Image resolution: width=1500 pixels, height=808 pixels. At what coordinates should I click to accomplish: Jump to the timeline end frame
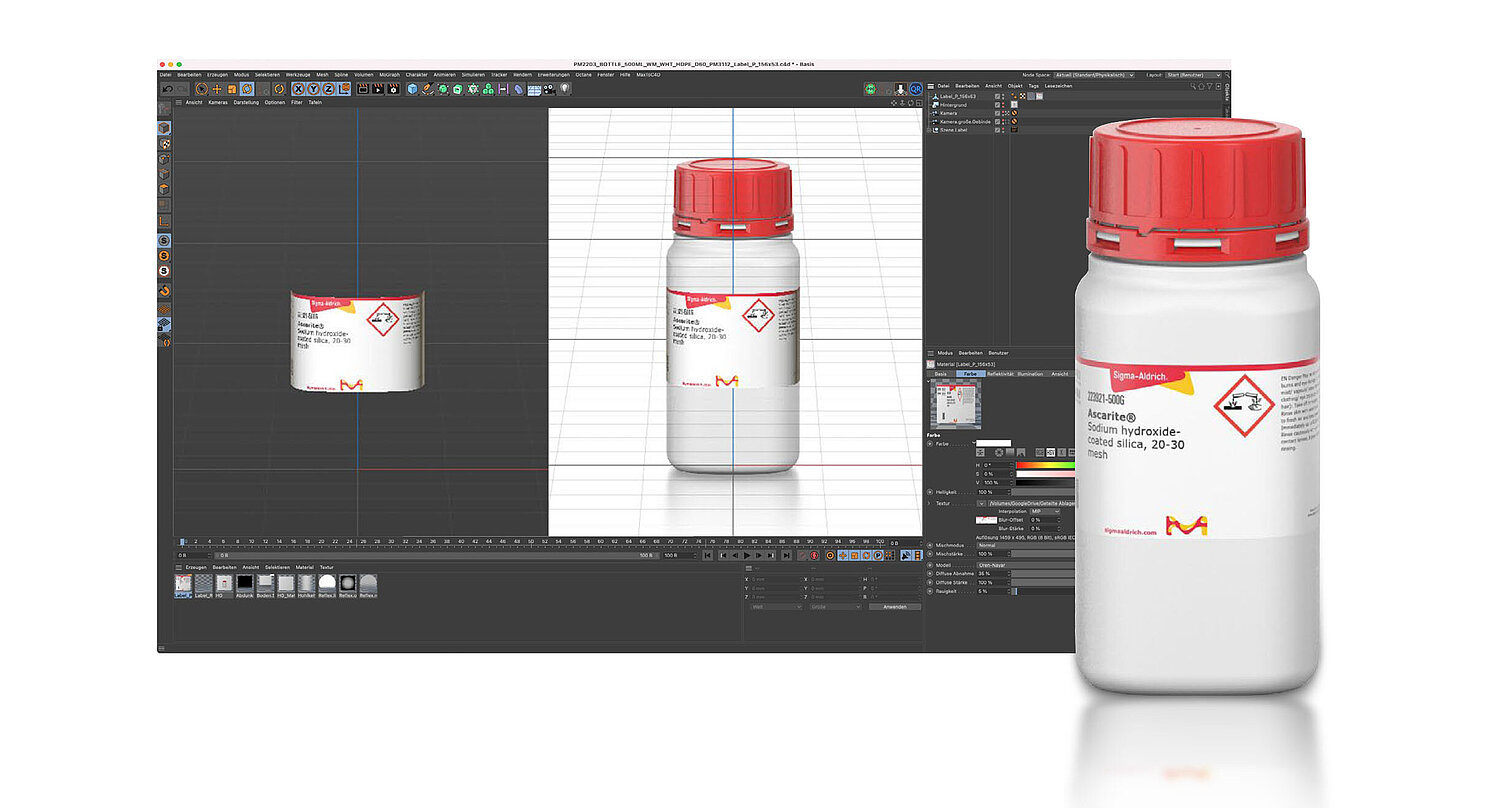786,555
